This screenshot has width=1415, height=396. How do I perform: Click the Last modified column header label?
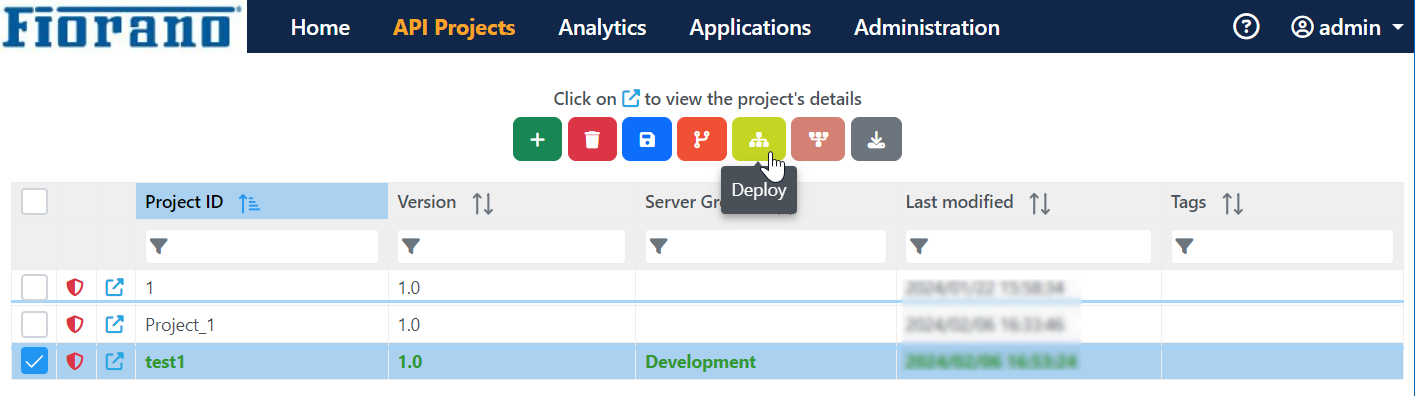click(x=960, y=202)
